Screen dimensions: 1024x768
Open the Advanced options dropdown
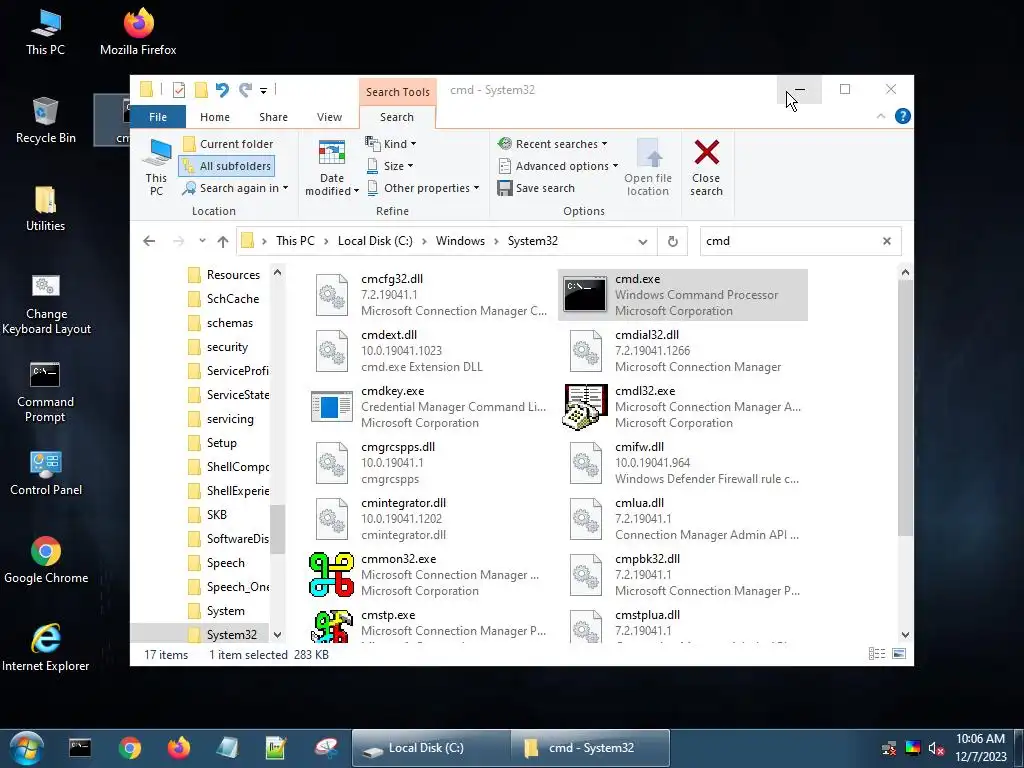tap(558, 166)
